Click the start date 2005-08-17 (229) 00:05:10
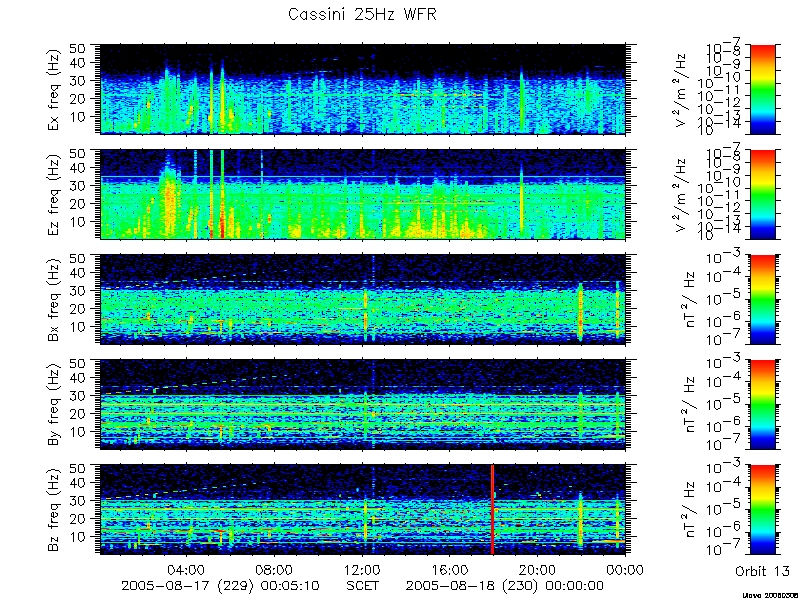Image resolution: width=800 pixels, height=600 pixels. [220, 586]
